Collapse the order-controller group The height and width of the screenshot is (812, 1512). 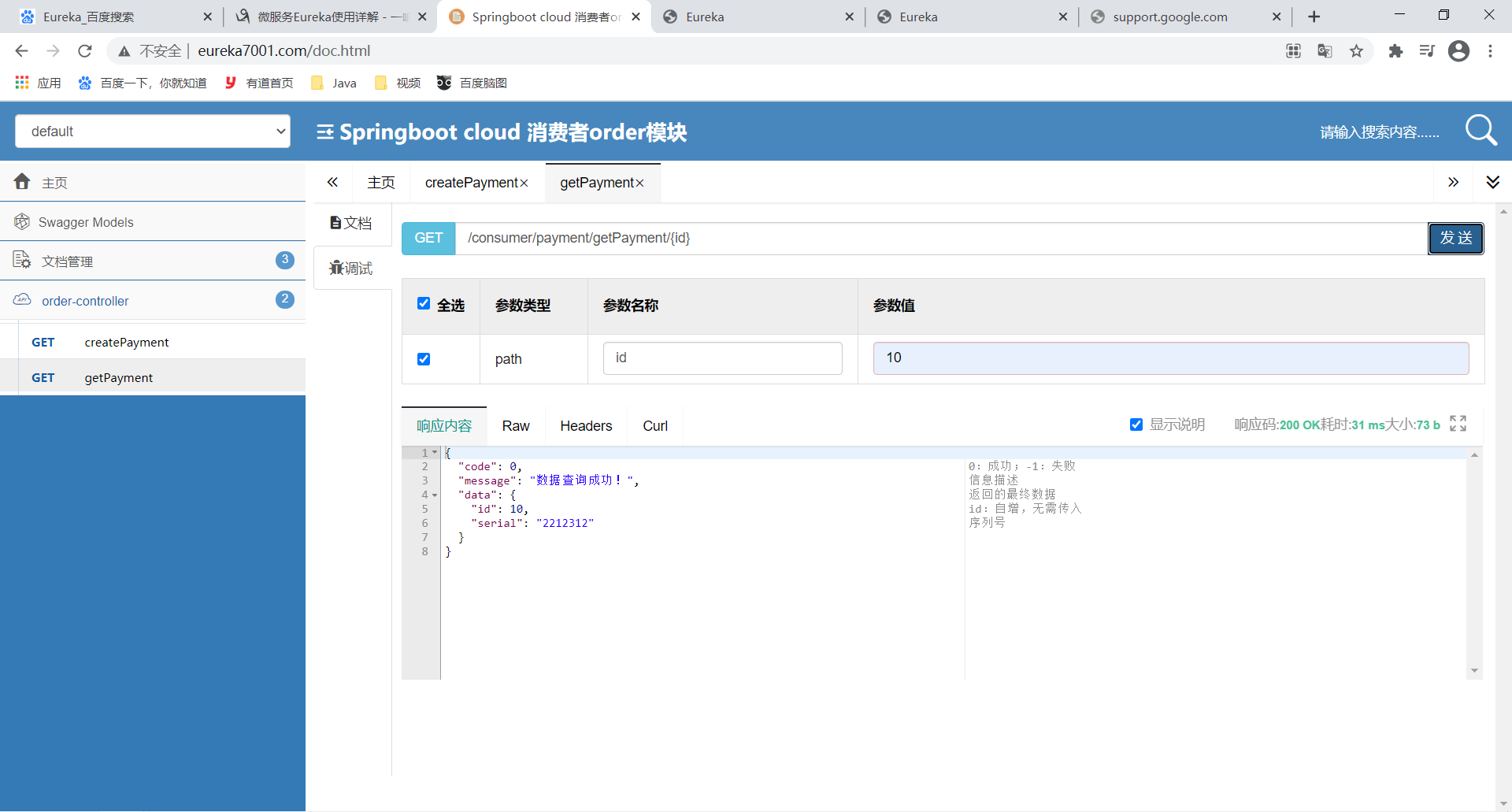pyautogui.click(x=153, y=300)
